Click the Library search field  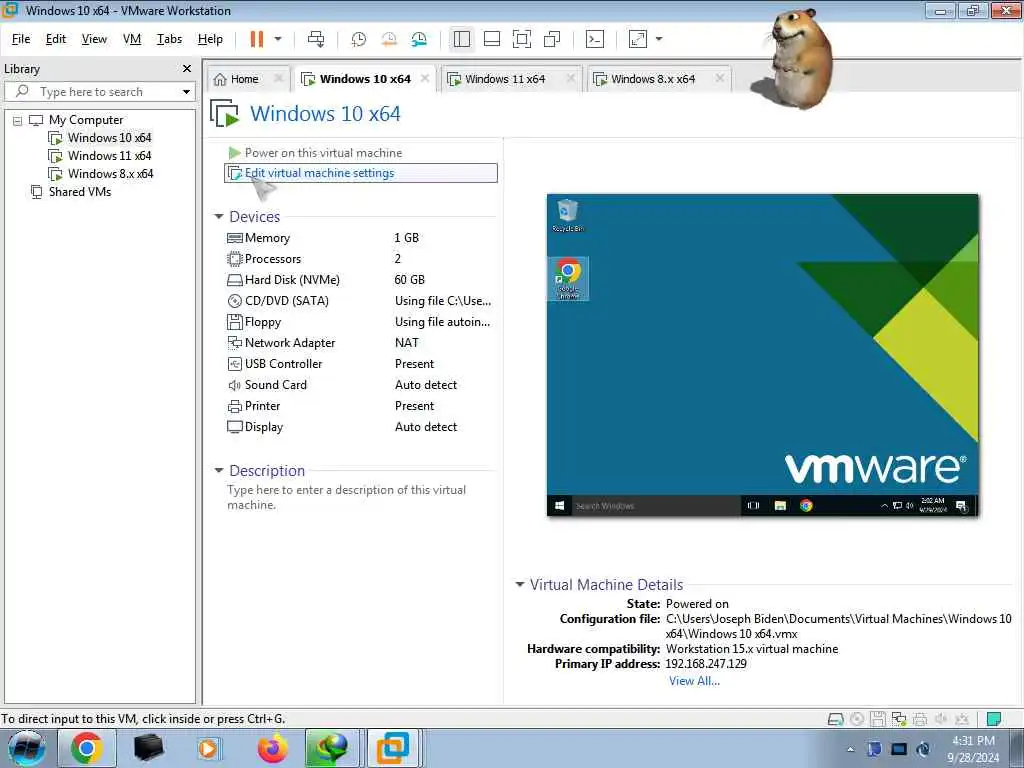91,92
